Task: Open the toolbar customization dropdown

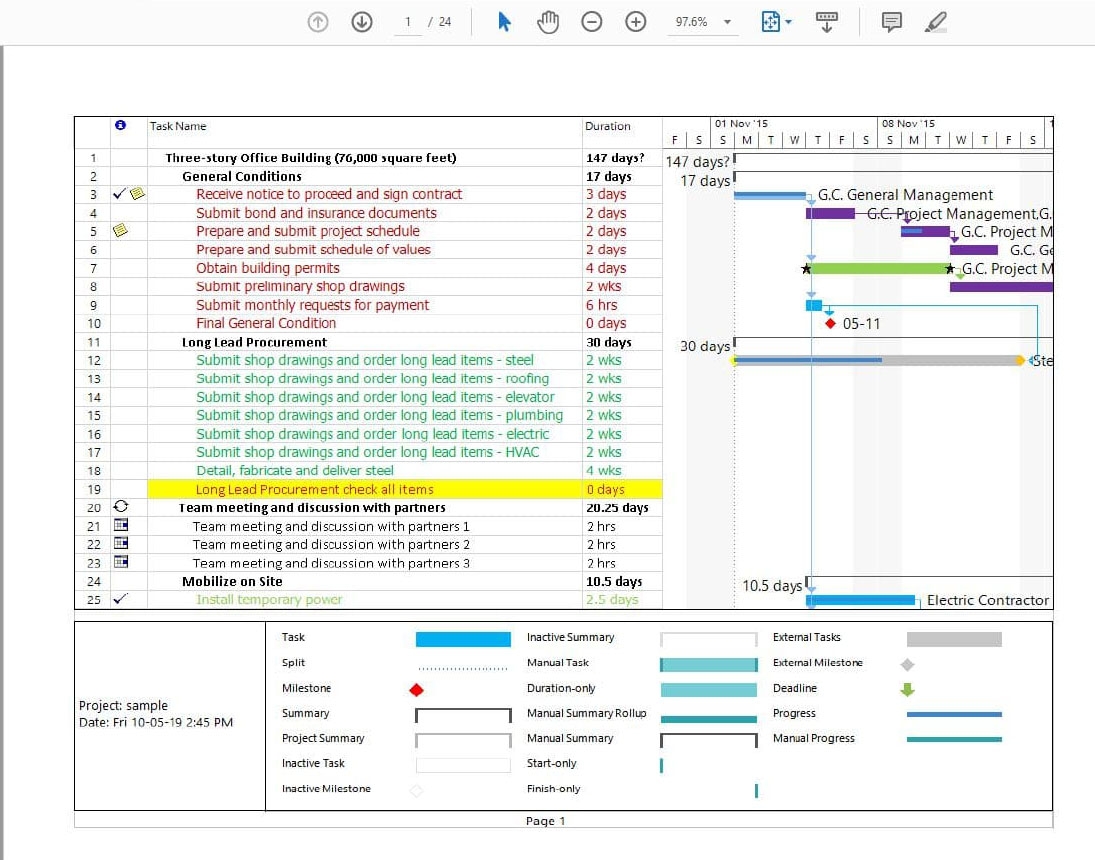Action: point(827,21)
